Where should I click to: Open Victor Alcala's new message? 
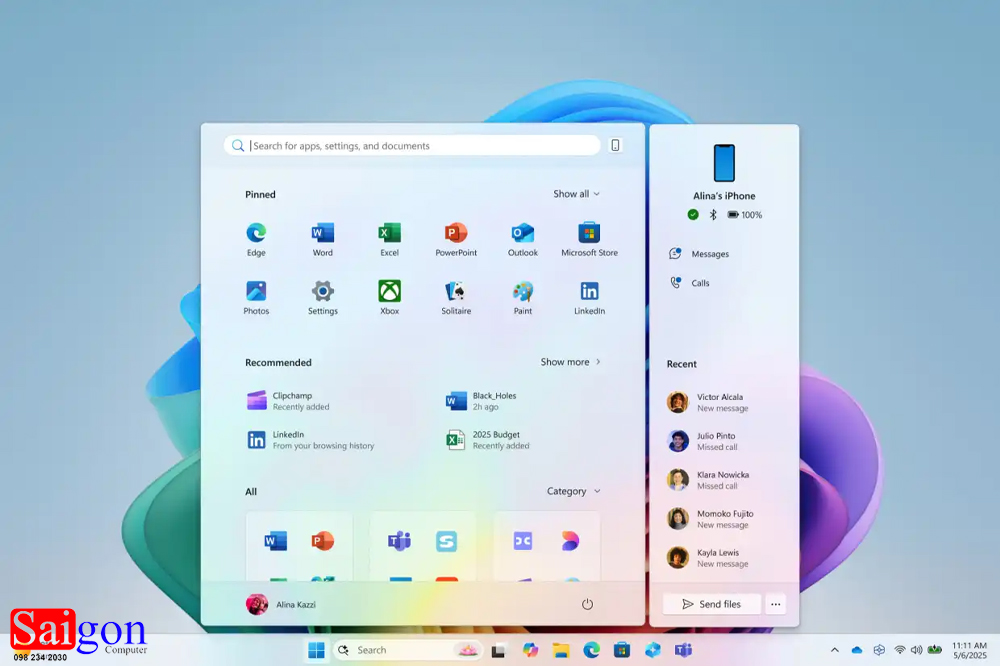pyautogui.click(x=722, y=402)
